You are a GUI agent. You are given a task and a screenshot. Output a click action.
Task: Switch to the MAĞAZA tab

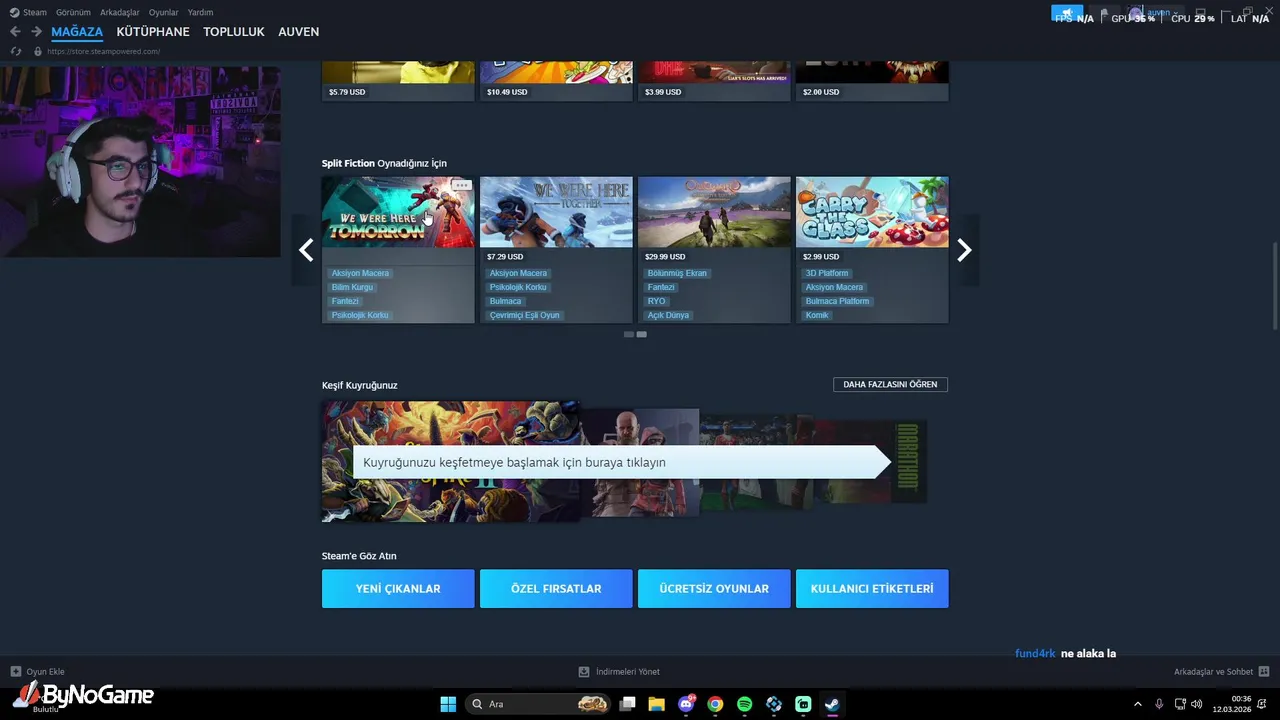click(x=77, y=32)
